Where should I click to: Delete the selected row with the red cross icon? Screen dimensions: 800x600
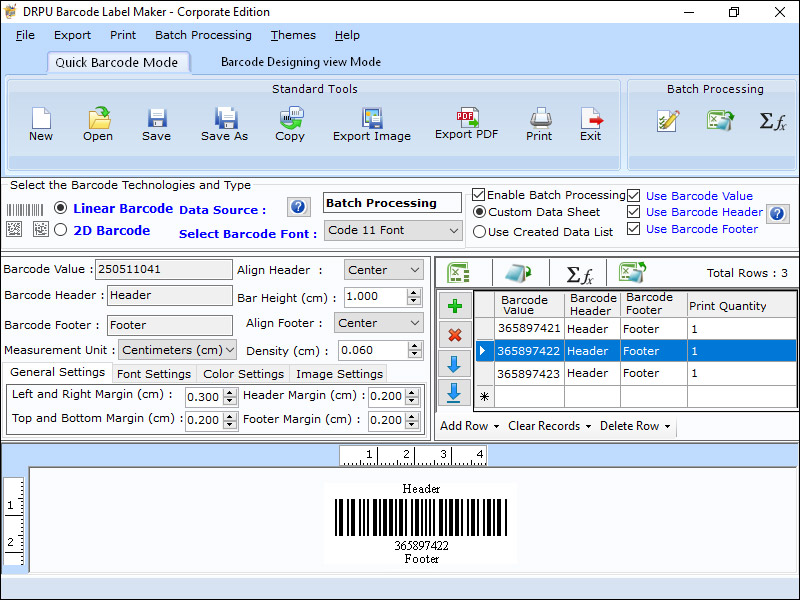pos(455,335)
